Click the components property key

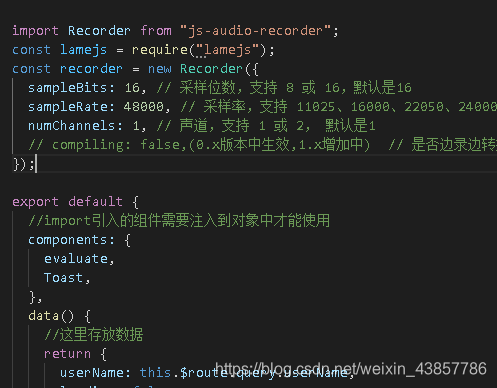click(68, 240)
